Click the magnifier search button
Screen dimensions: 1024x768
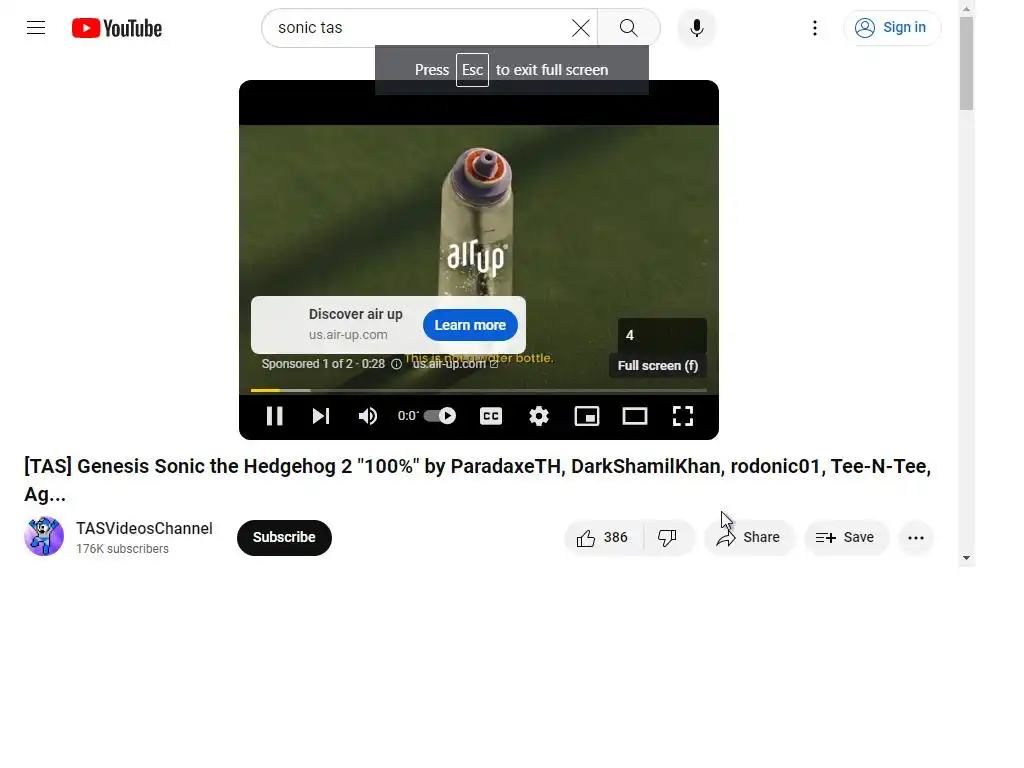coord(629,28)
